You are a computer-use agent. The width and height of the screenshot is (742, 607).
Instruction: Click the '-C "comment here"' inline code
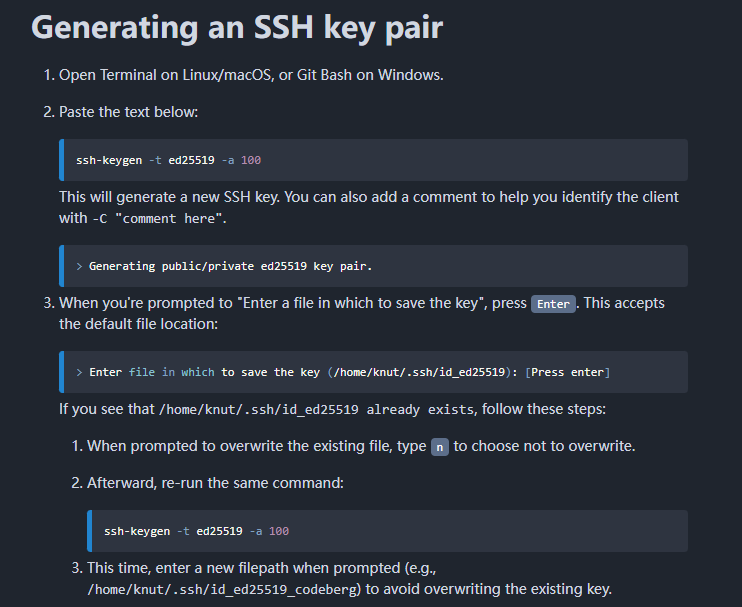pos(158,219)
